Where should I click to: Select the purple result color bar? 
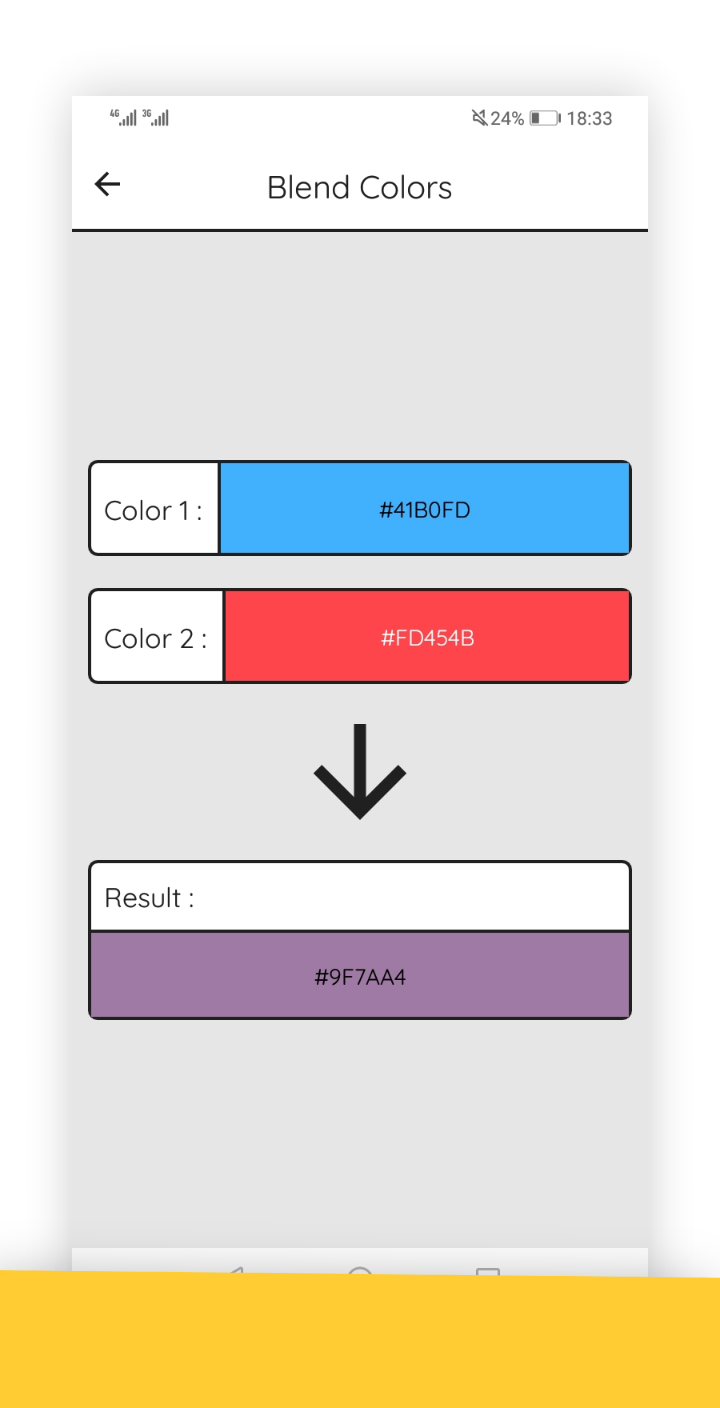tap(360, 975)
